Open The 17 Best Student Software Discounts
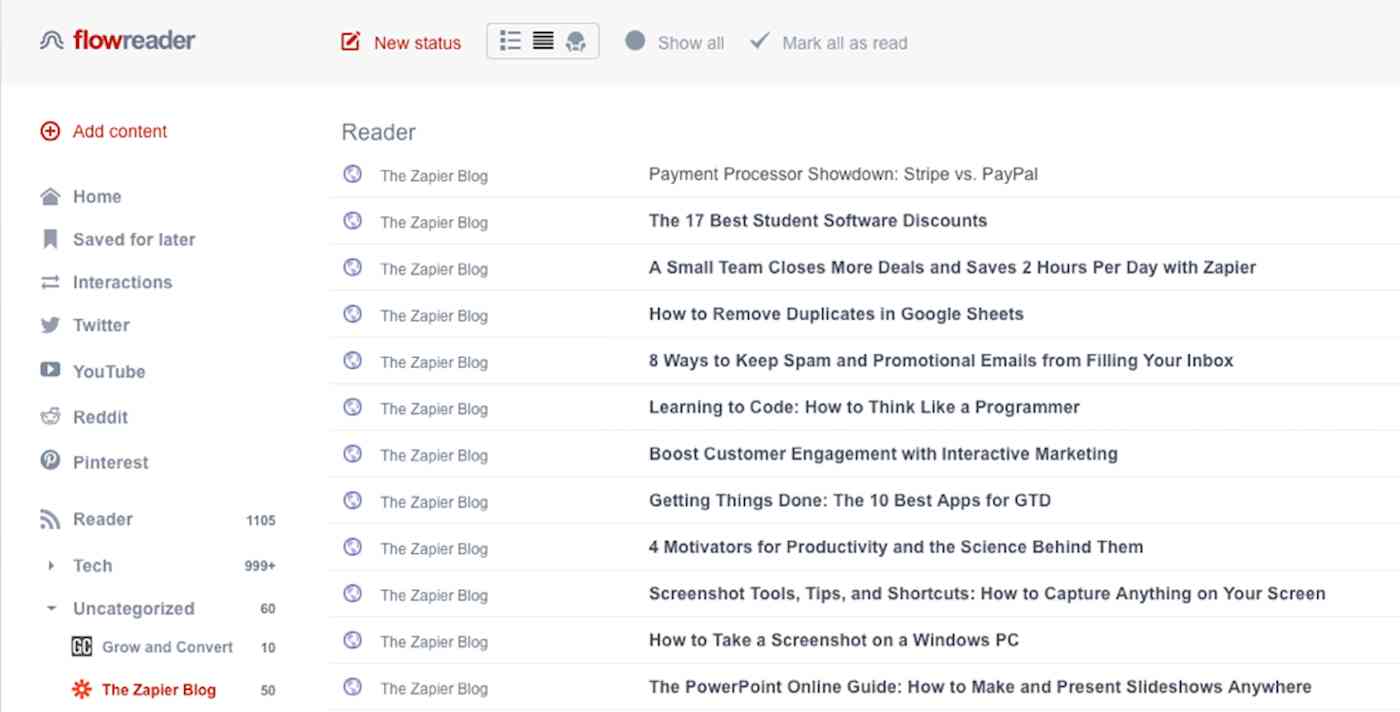This screenshot has width=1400, height=712. 818,221
